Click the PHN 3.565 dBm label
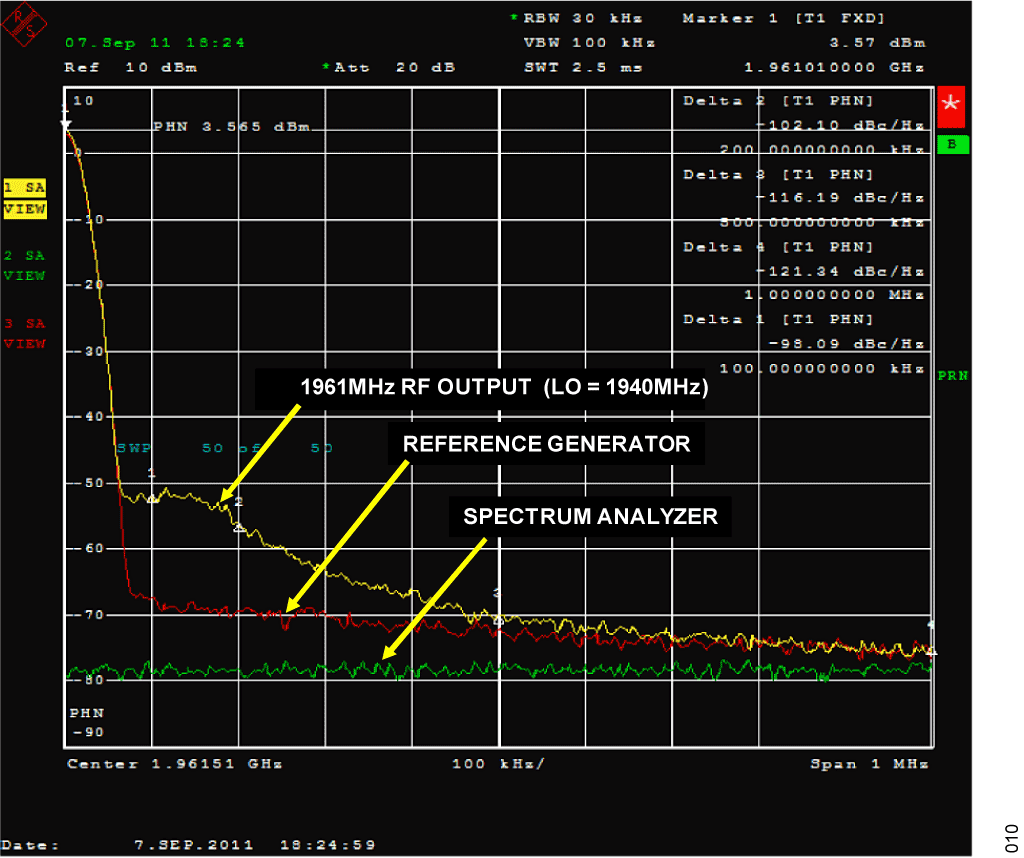Viewport: 1024px width, 858px height. tap(232, 126)
